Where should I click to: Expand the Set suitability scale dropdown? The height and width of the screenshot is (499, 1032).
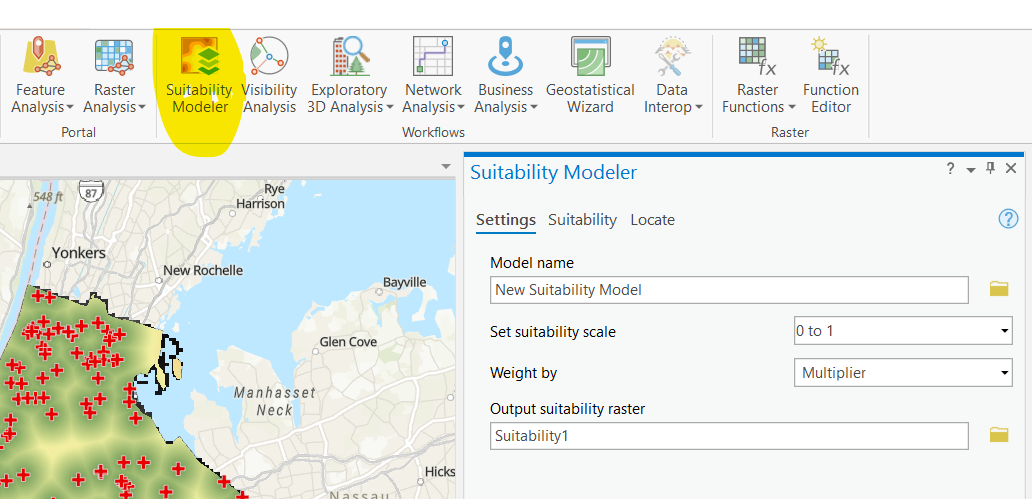pos(1004,331)
